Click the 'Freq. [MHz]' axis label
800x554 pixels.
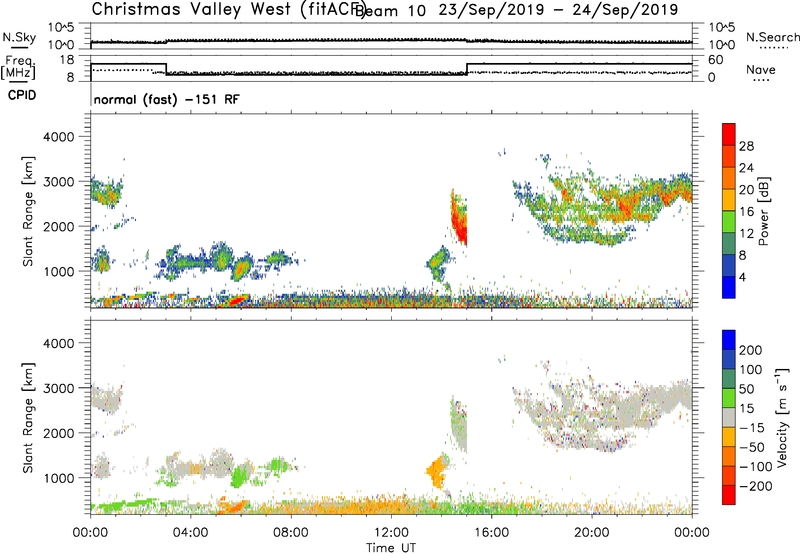pos(19,67)
